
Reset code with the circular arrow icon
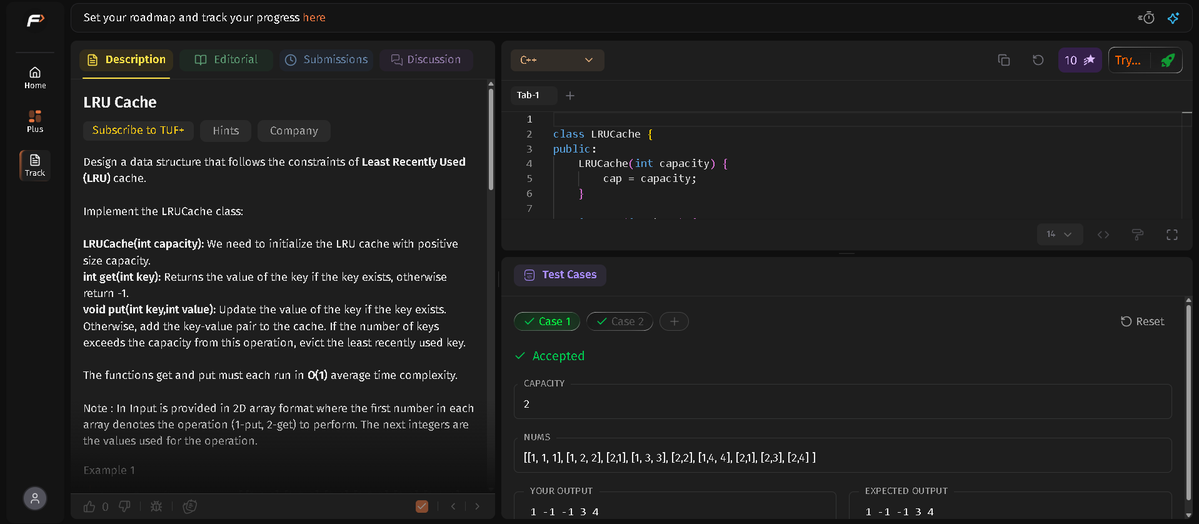pyautogui.click(x=1038, y=60)
